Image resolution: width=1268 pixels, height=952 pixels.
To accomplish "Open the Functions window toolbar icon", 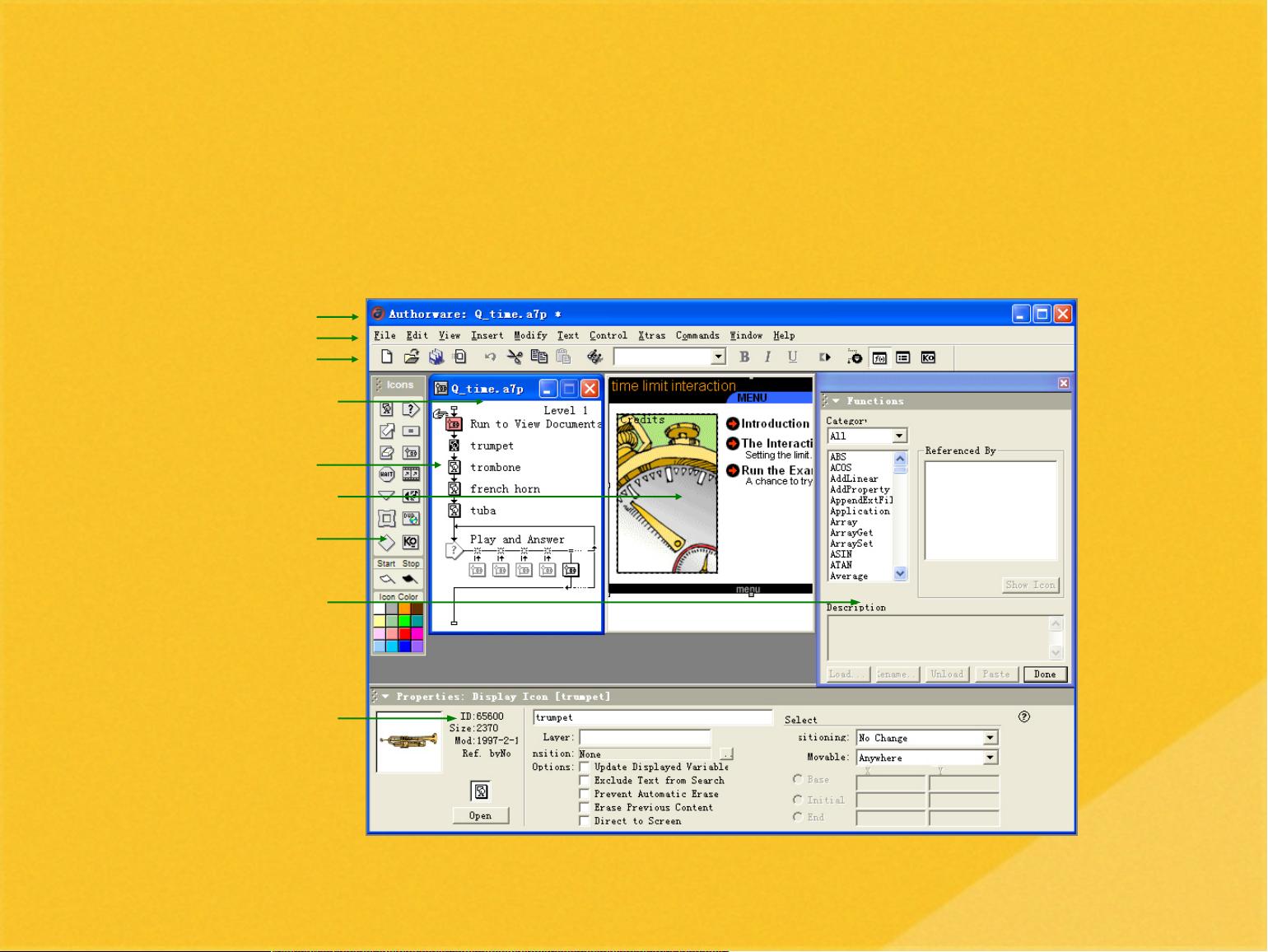I will pyautogui.click(x=879, y=357).
